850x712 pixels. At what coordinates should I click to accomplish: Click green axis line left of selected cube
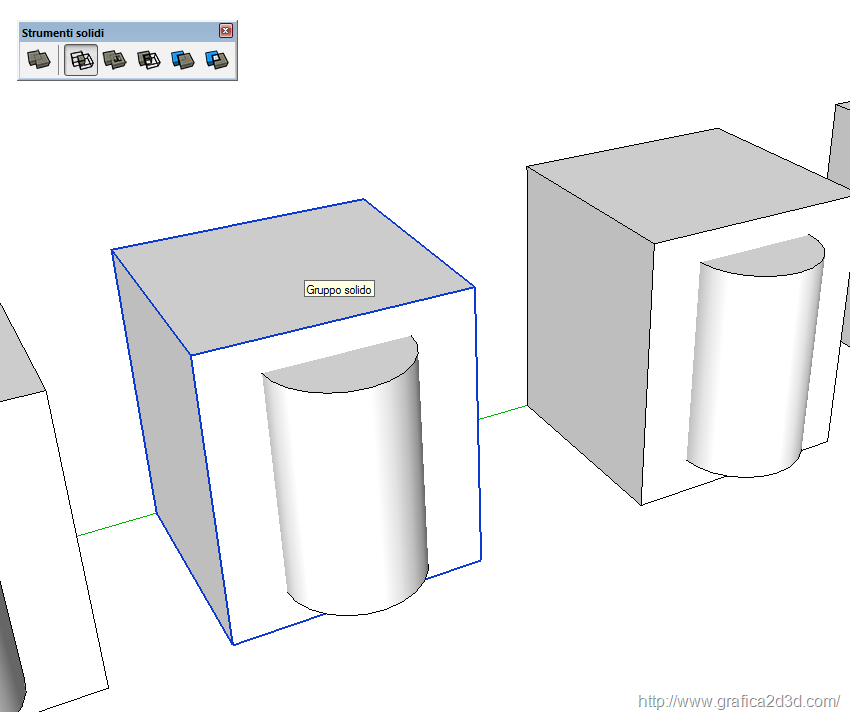(115, 526)
